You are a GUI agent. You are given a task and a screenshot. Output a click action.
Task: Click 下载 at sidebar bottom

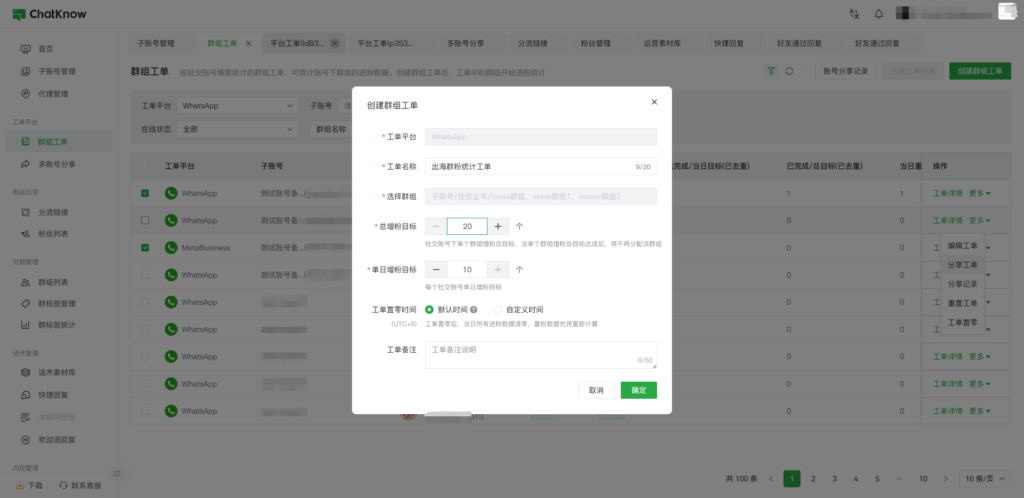29,486
